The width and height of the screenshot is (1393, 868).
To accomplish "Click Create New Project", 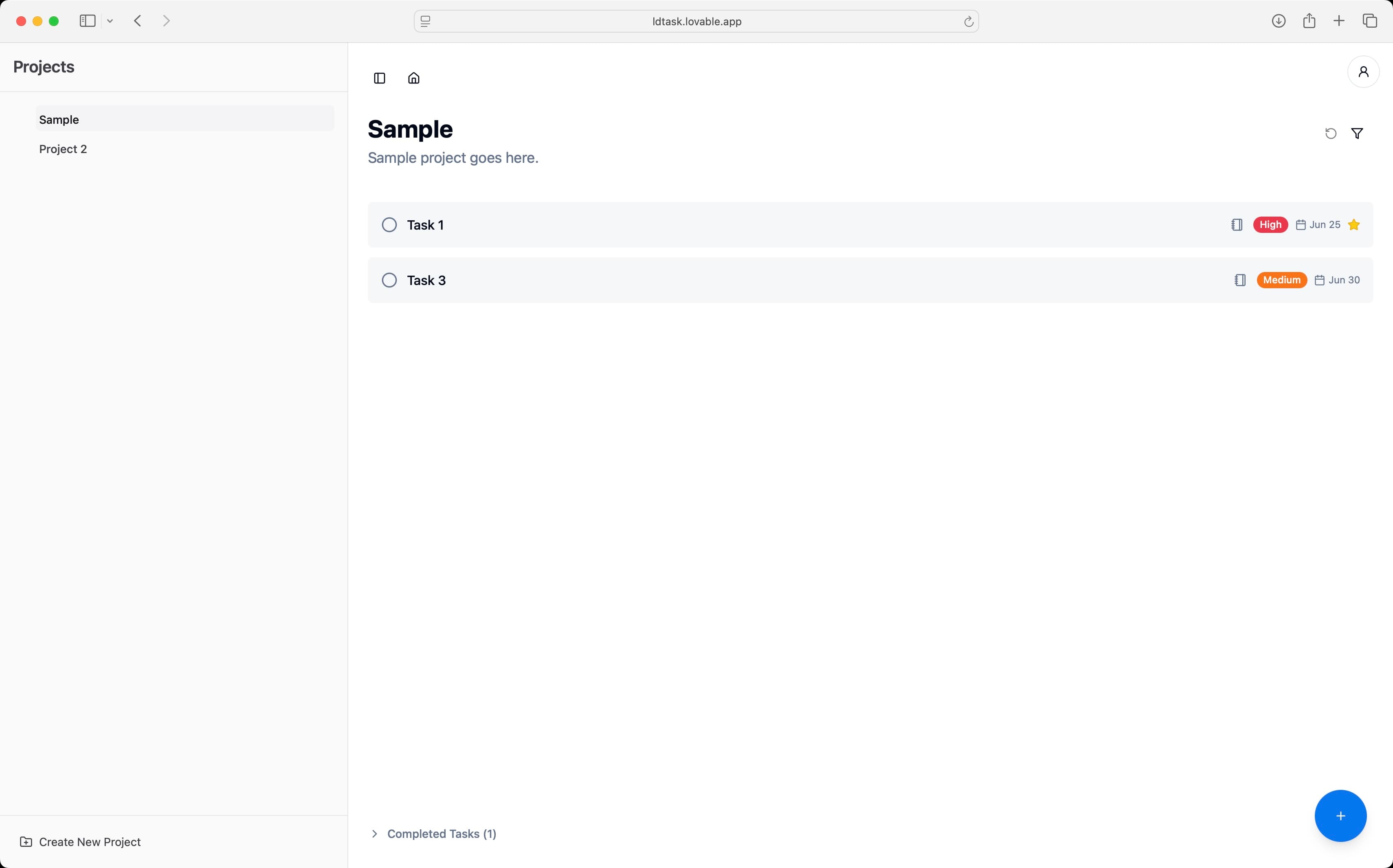I will click(80, 842).
